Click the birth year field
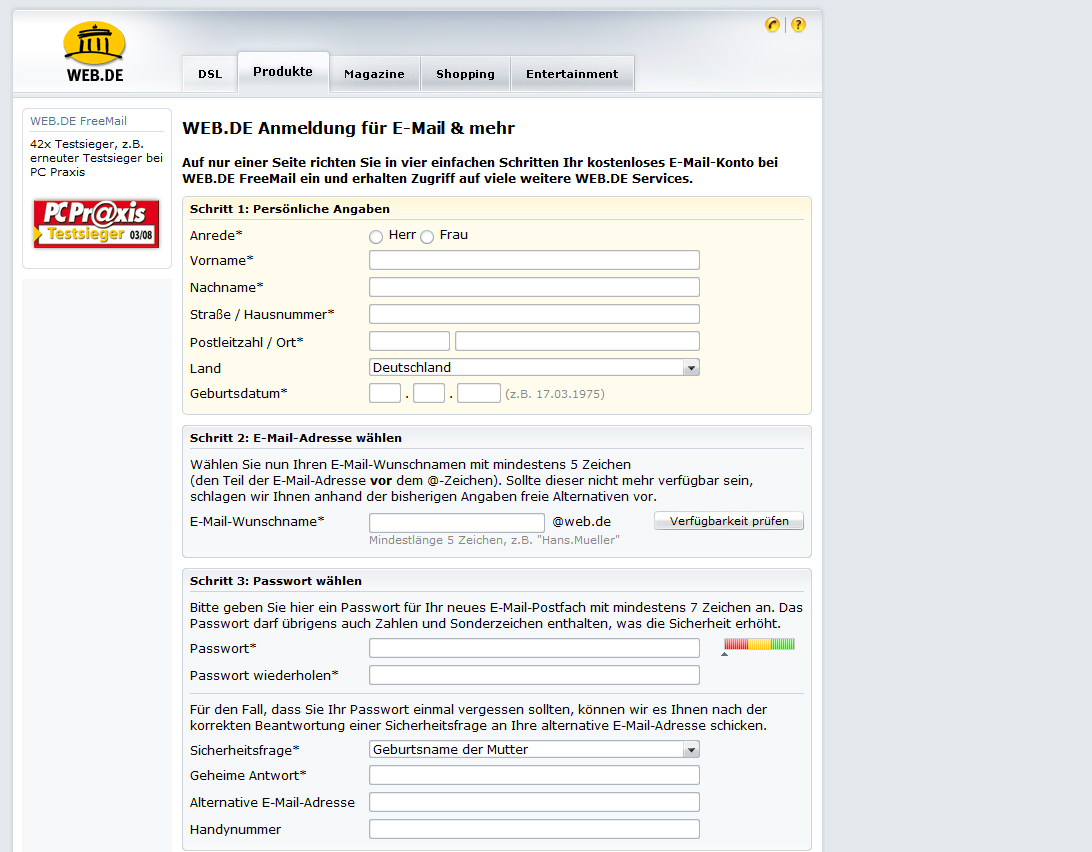 click(479, 394)
